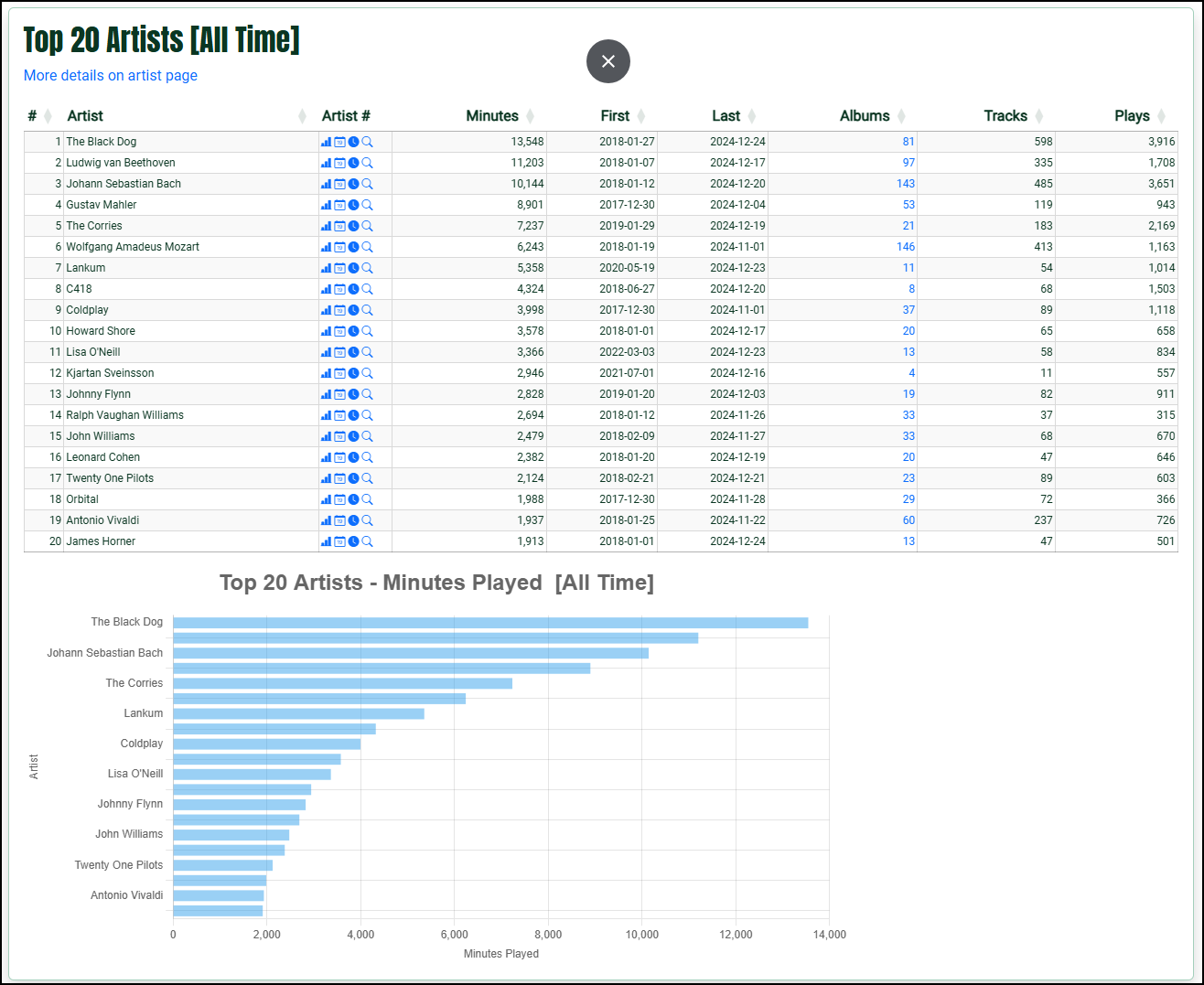The height and width of the screenshot is (985, 1204).
Task: Open bar chart icon for Lankum
Action: (326, 268)
